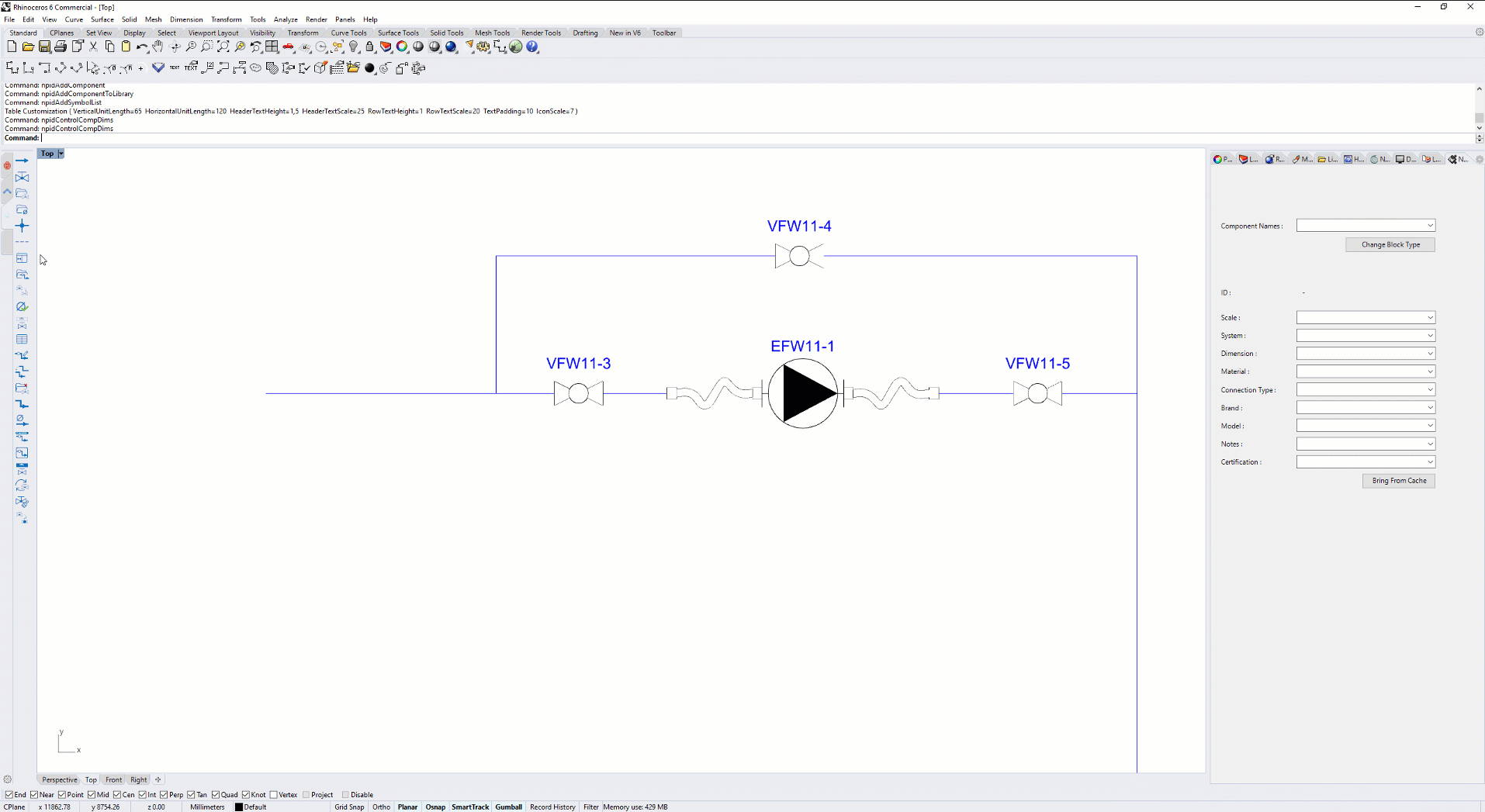This screenshot has height=812, width=1485.
Task: Click the hatch pattern icon
Action: point(272,68)
